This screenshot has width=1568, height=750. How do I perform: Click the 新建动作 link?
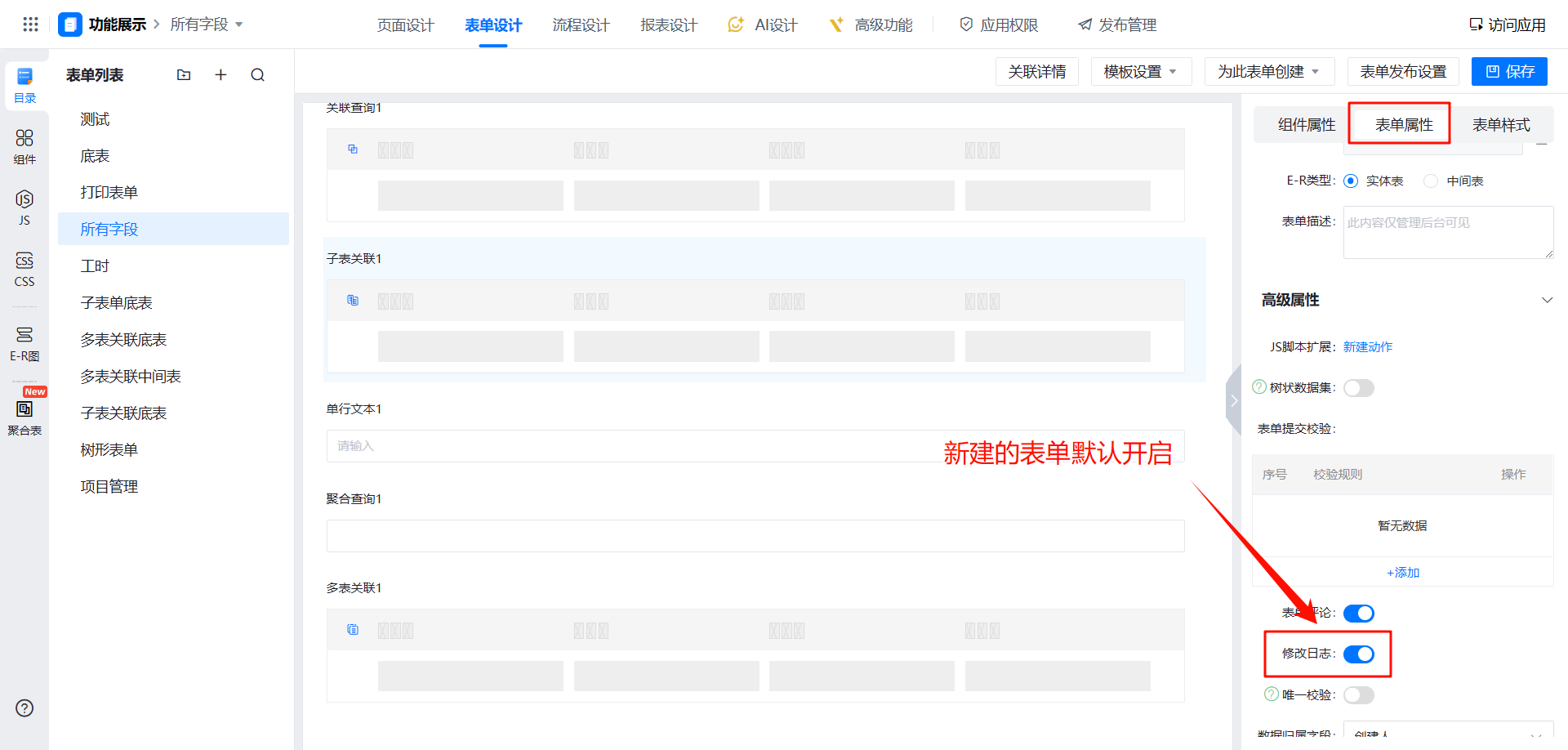[x=1368, y=347]
